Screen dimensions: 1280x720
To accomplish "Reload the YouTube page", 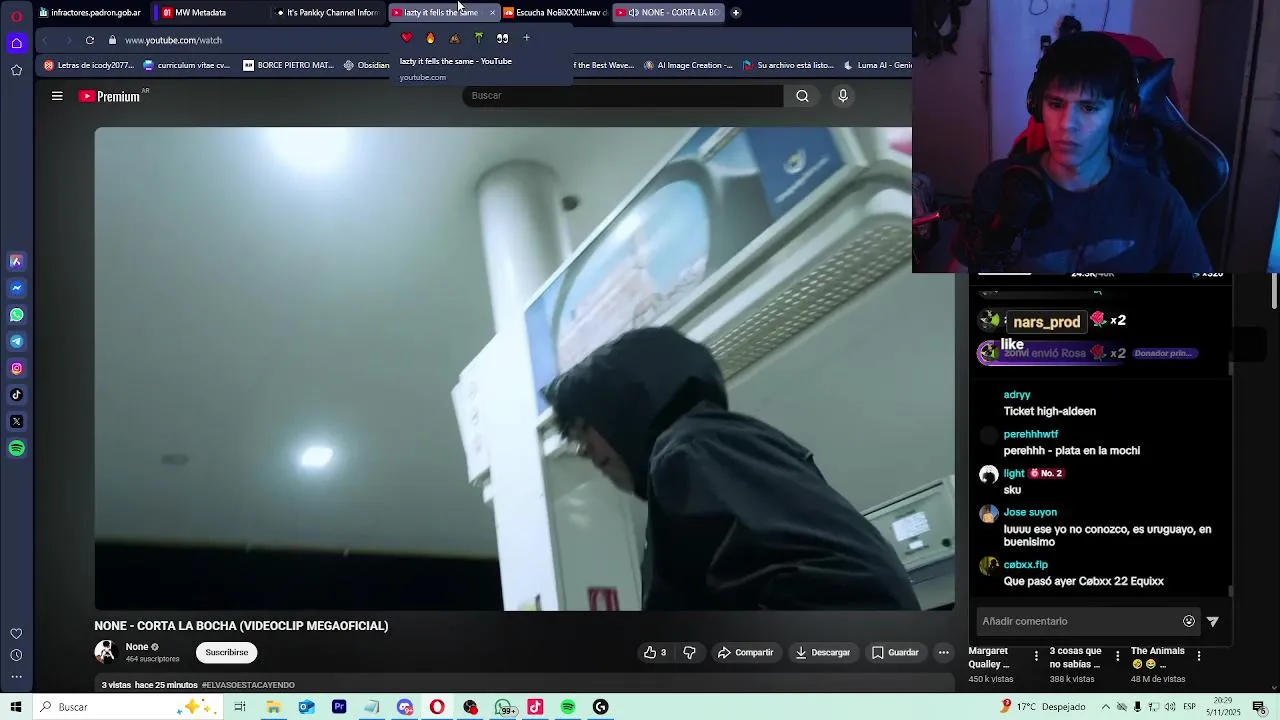I will [x=90, y=40].
